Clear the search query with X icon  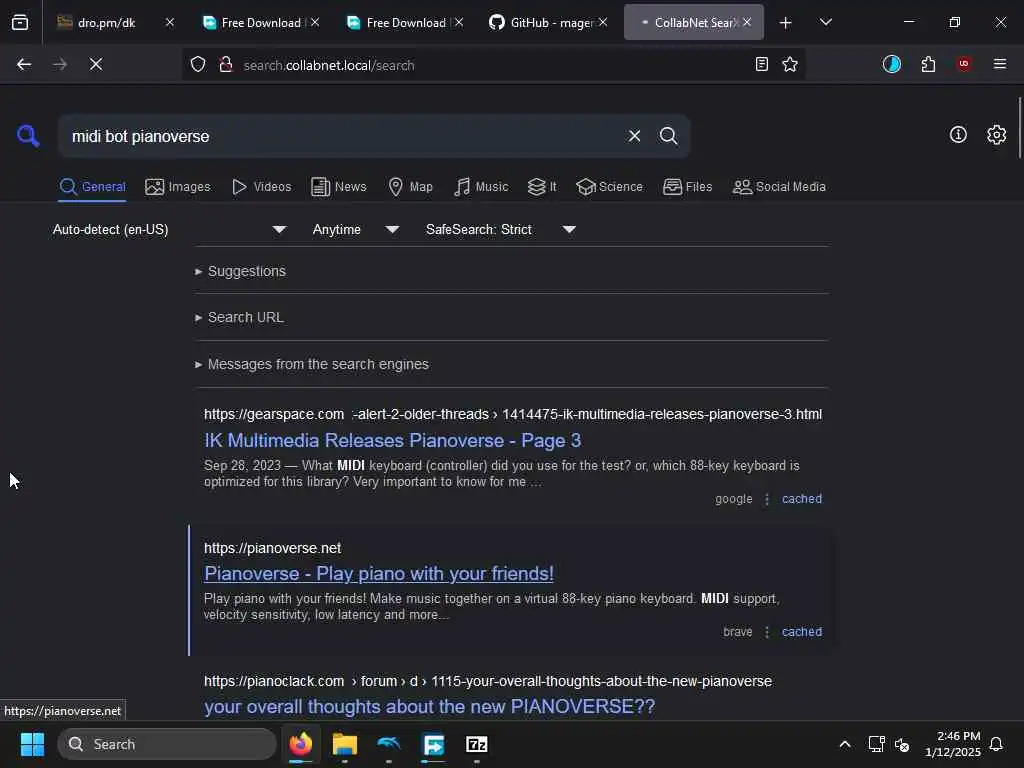tap(634, 136)
